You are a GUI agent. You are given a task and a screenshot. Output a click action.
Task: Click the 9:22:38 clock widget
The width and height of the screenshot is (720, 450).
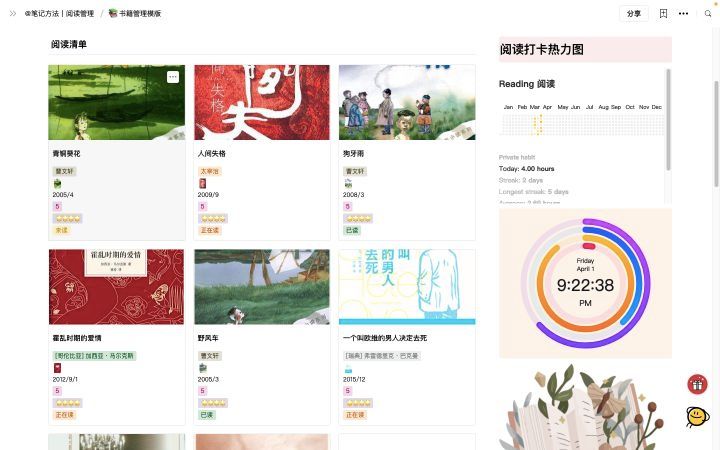(585, 283)
